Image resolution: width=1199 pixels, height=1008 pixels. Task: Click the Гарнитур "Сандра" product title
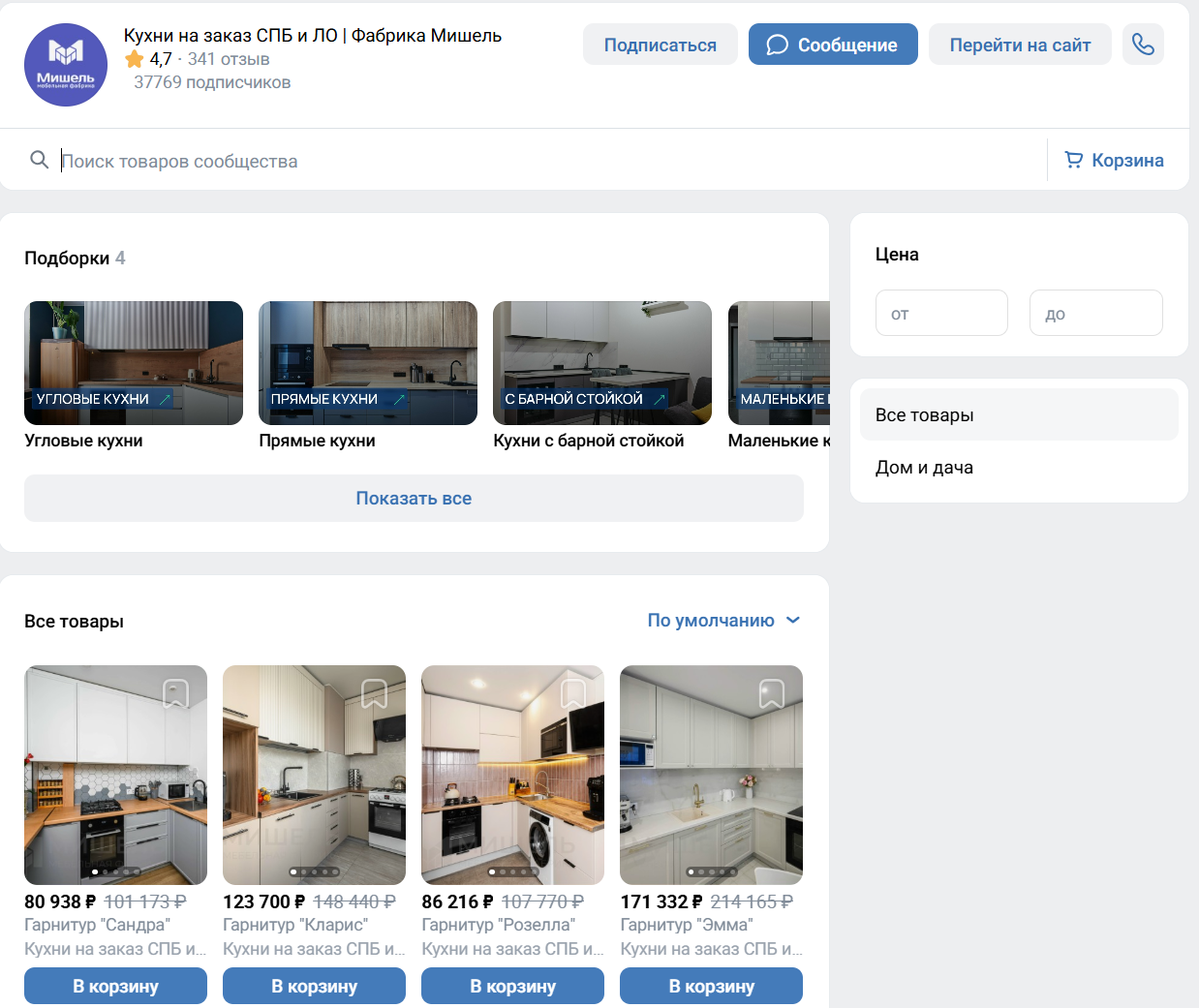coord(97,925)
